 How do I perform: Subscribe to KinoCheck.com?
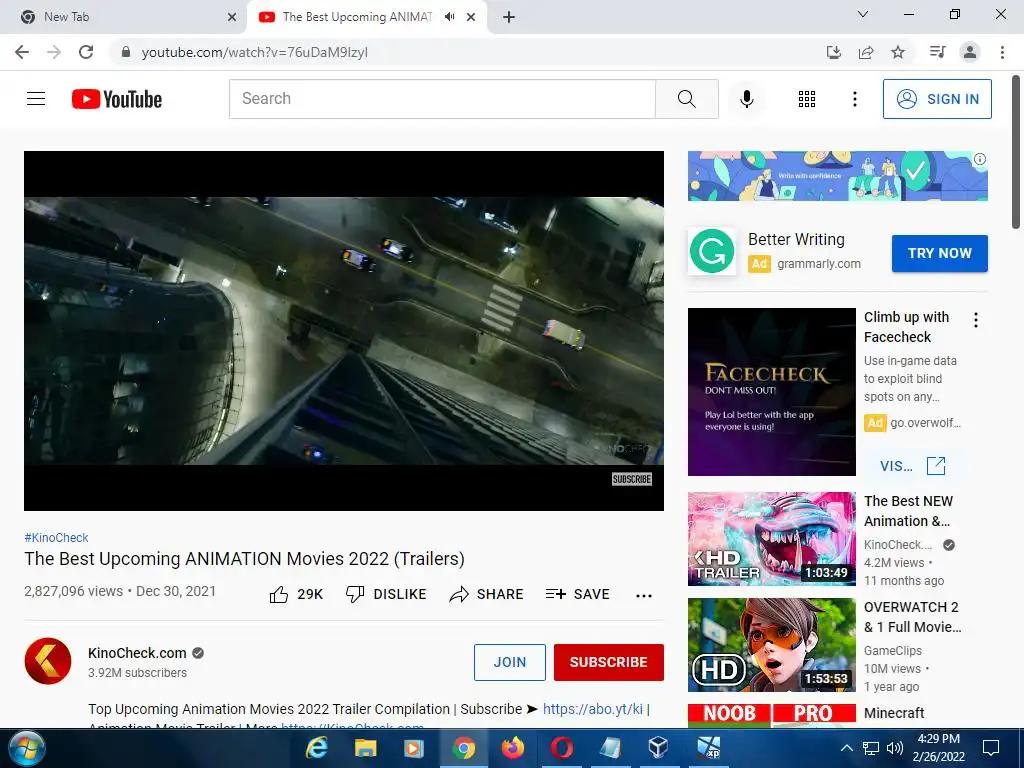[x=609, y=662]
